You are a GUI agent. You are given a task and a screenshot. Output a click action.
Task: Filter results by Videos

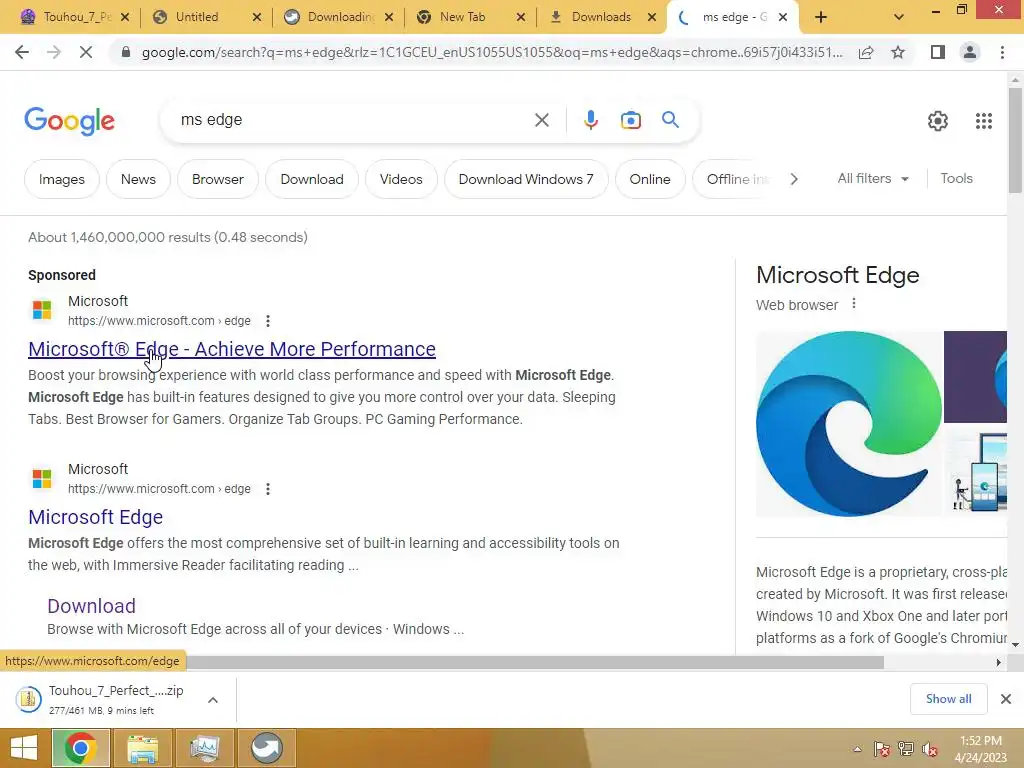(x=401, y=179)
